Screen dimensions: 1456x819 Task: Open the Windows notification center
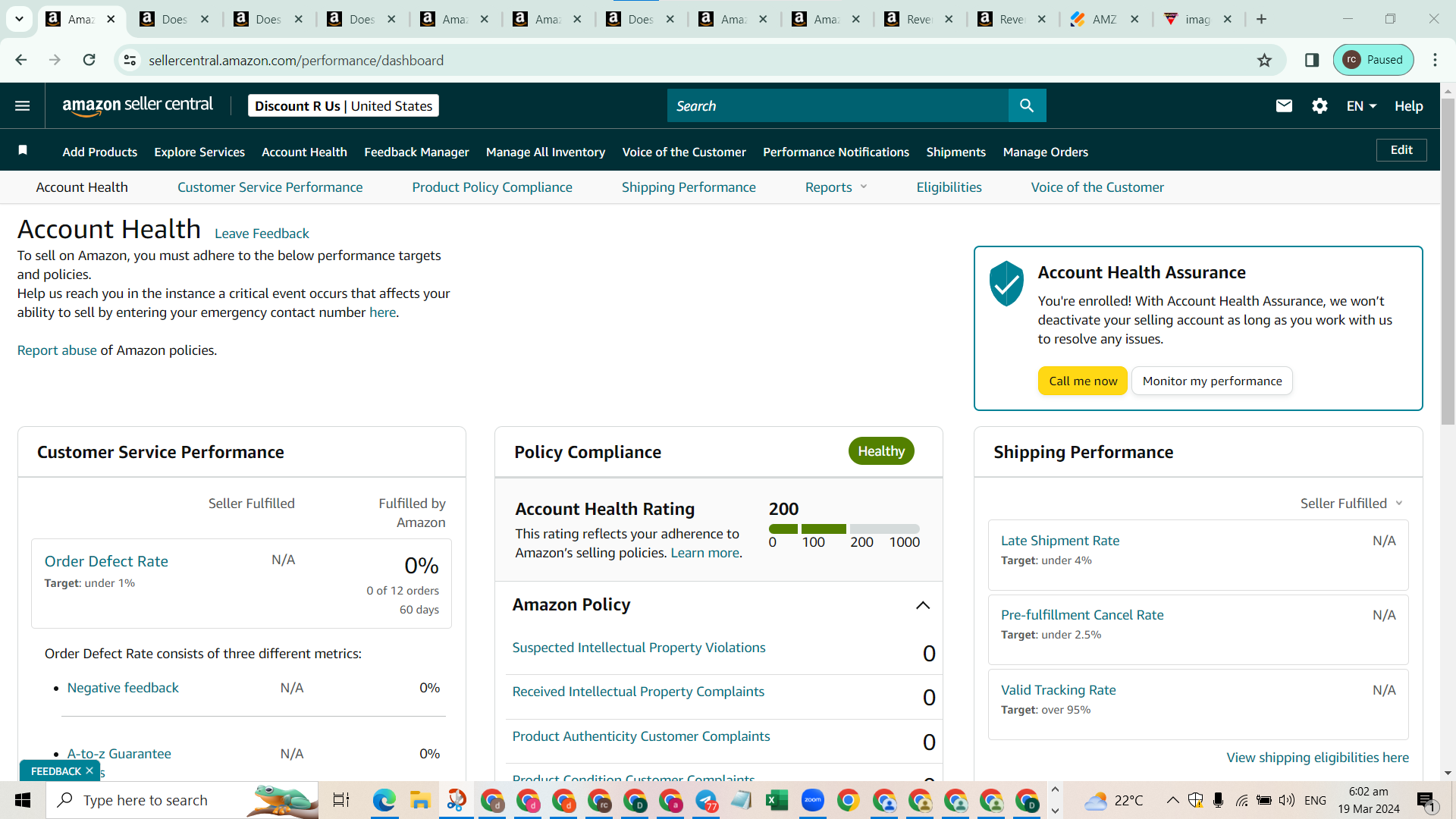(x=1426, y=800)
